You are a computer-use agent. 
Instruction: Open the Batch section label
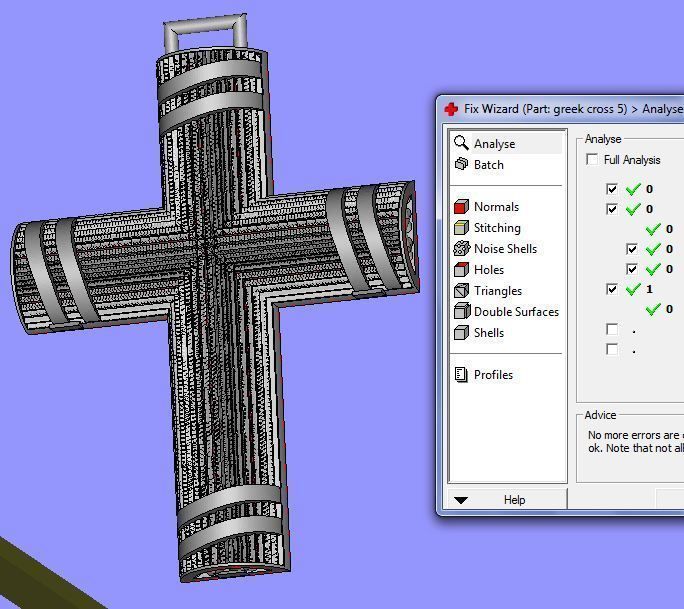pos(489,165)
